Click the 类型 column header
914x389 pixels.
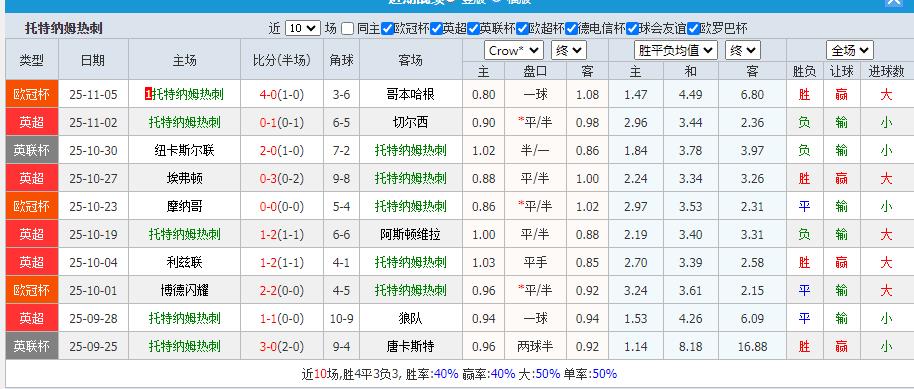31,60
